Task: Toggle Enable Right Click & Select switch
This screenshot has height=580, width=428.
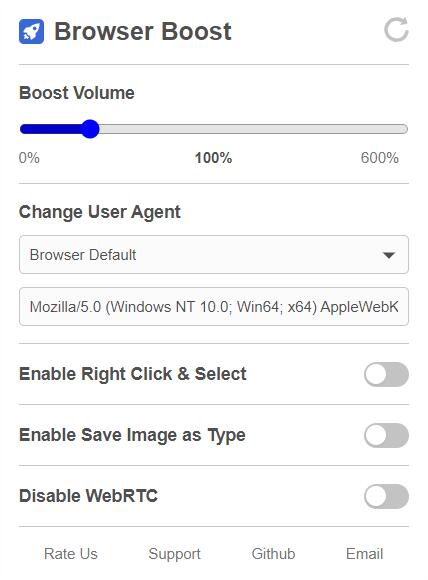Action: [386, 374]
